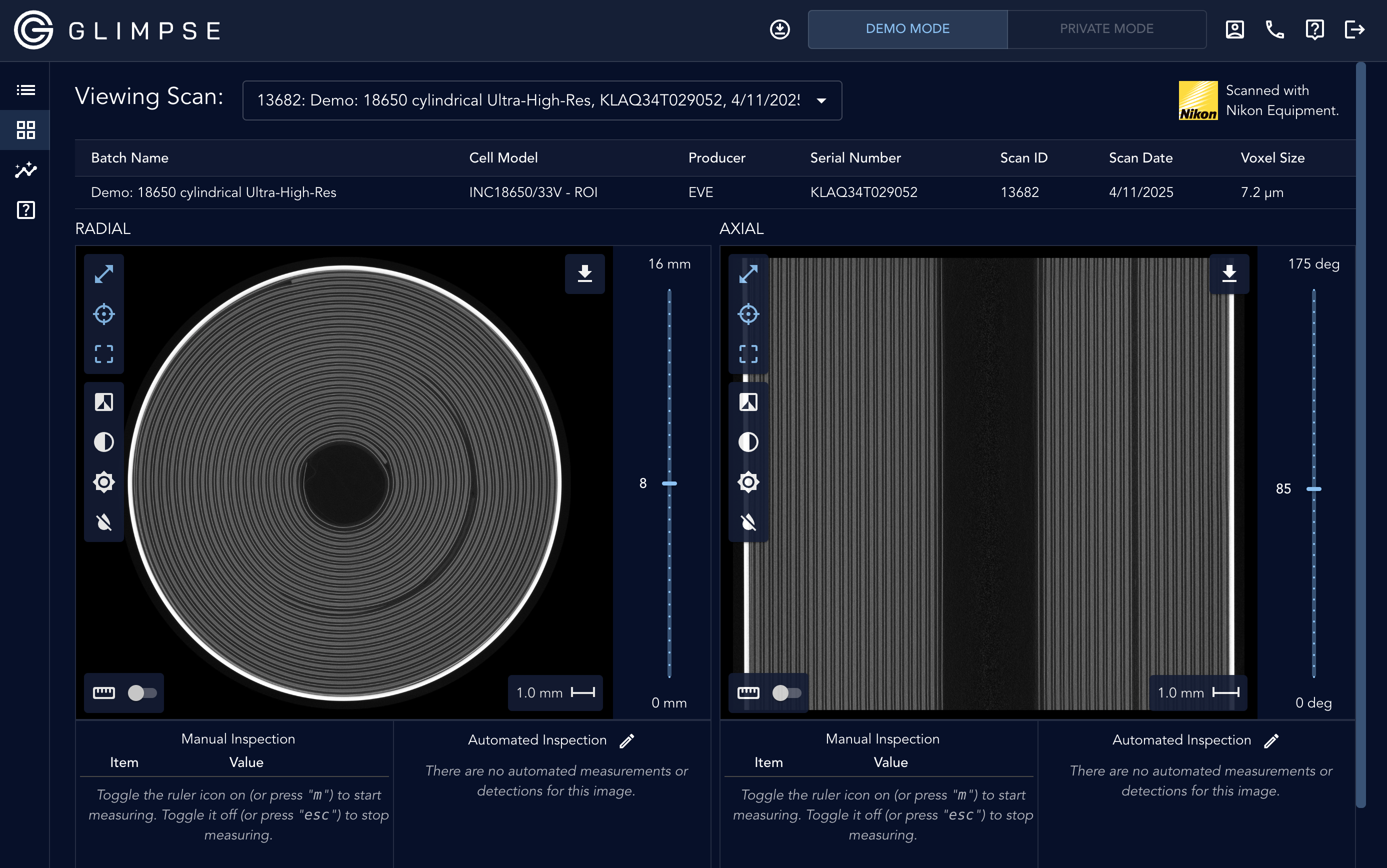
Task: Click the axial expand diagonal arrows icon
Action: (748, 274)
